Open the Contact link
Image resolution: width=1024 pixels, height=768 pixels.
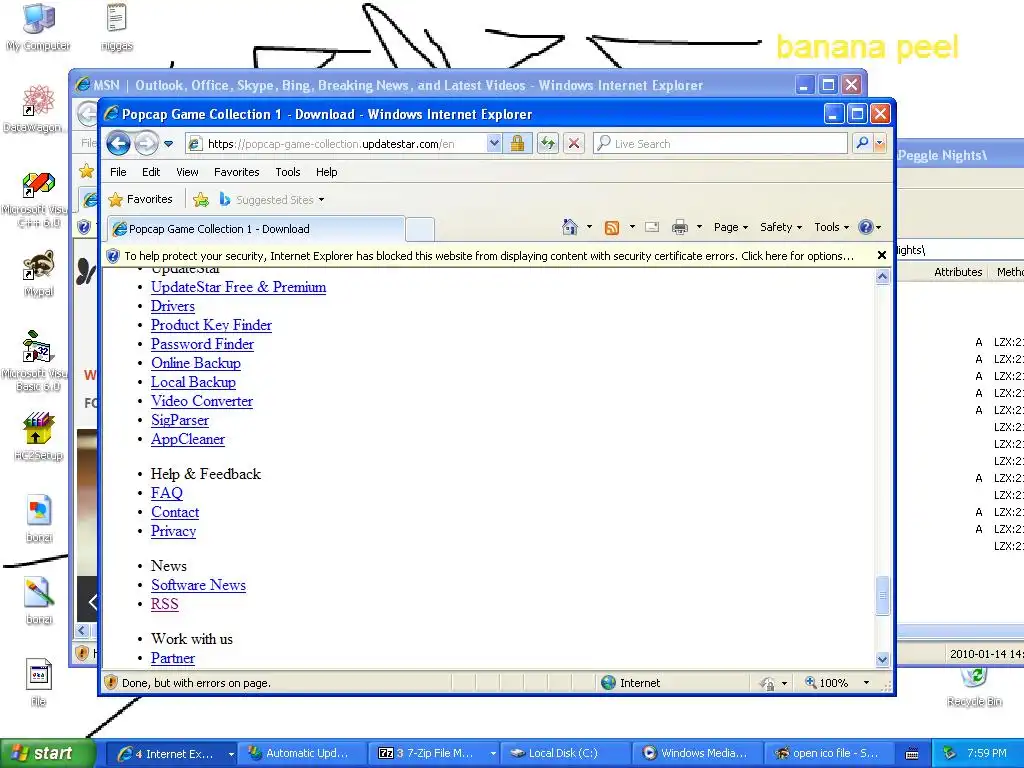coord(175,512)
